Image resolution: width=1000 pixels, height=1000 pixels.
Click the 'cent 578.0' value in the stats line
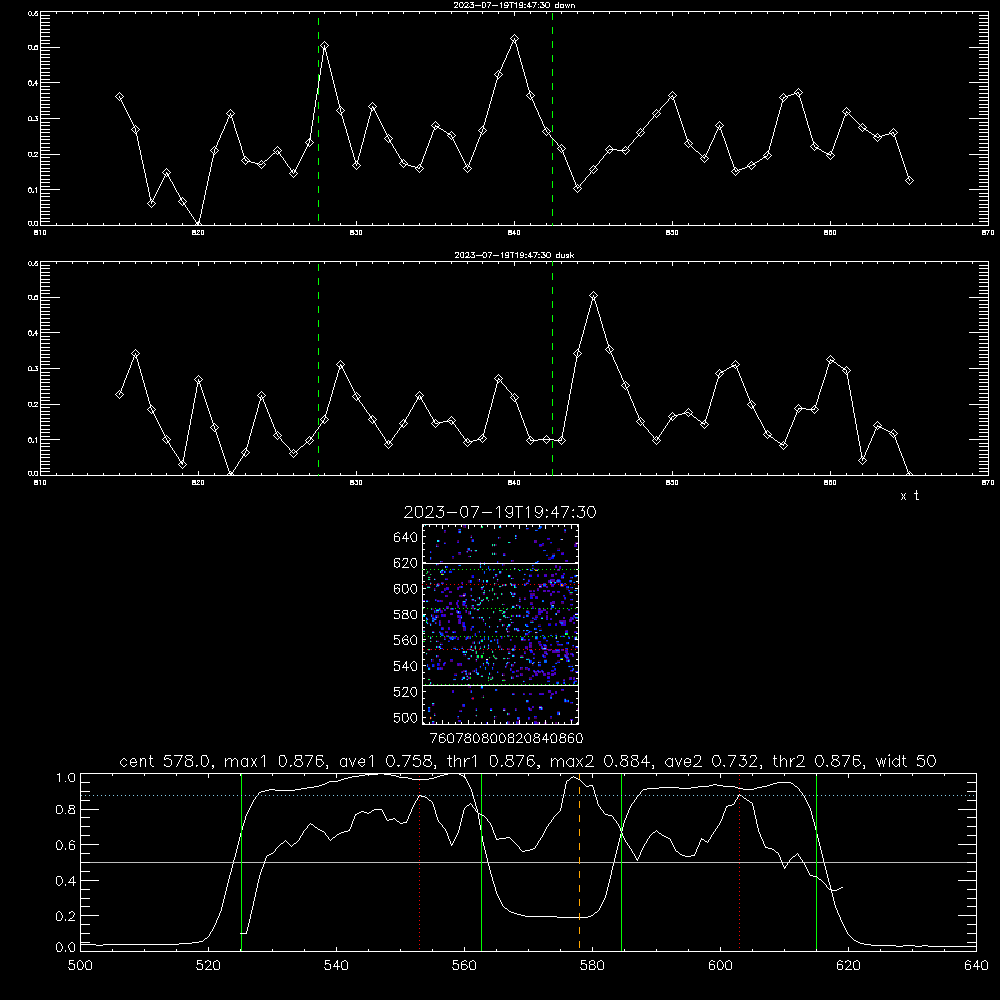click(166, 761)
